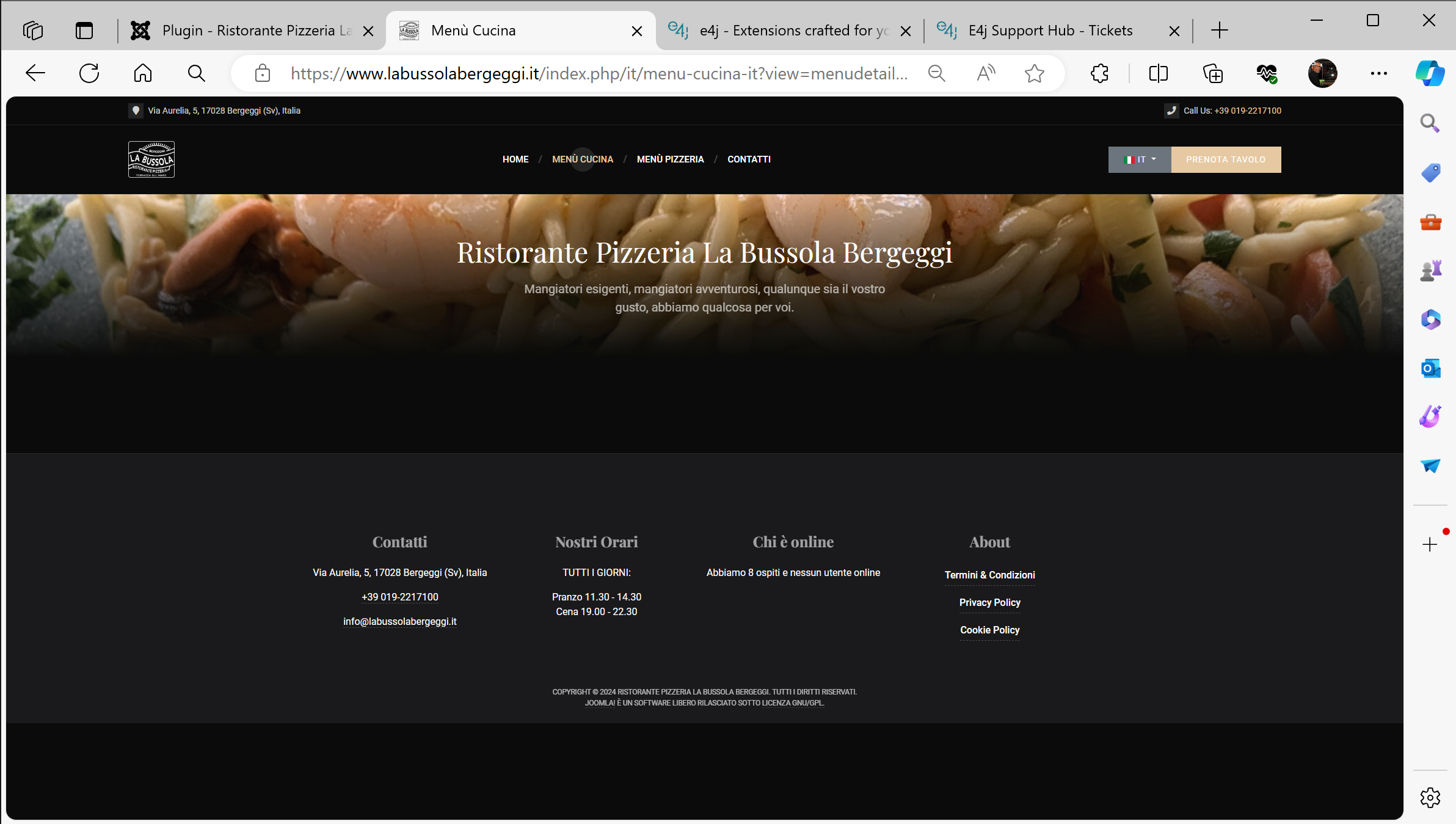The width and height of the screenshot is (1456, 824).
Task: Click the info@labussolabergeggi.it email link
Action: (399, 621)
